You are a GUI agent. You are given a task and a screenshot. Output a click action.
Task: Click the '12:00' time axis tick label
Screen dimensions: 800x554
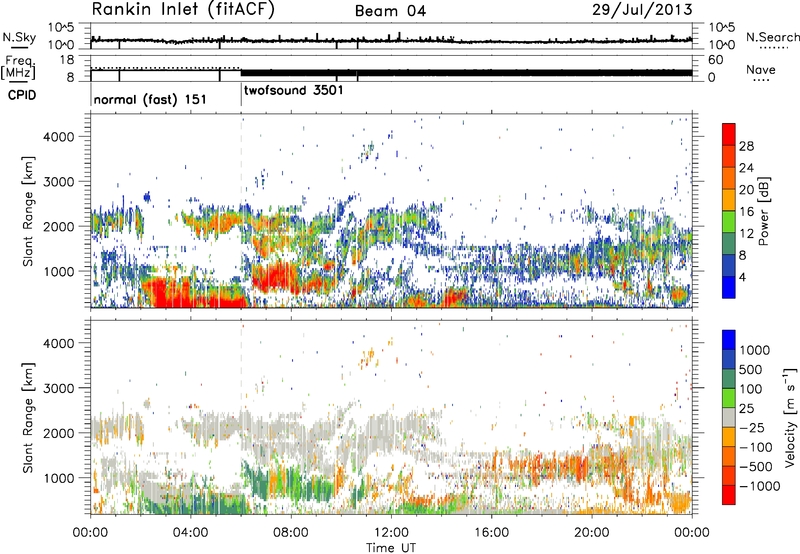391,533
